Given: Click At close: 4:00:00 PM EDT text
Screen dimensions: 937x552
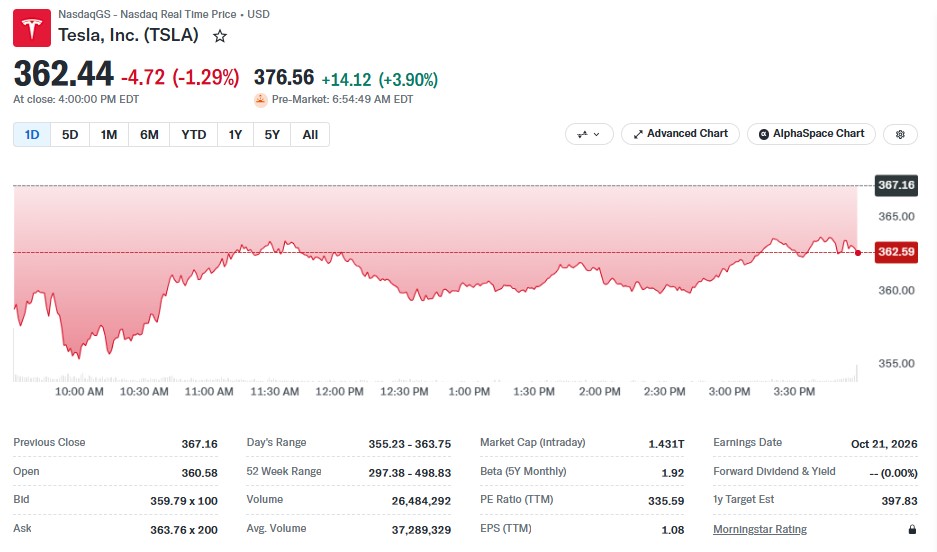Looking at the screenshot, I should coord(76,100).
